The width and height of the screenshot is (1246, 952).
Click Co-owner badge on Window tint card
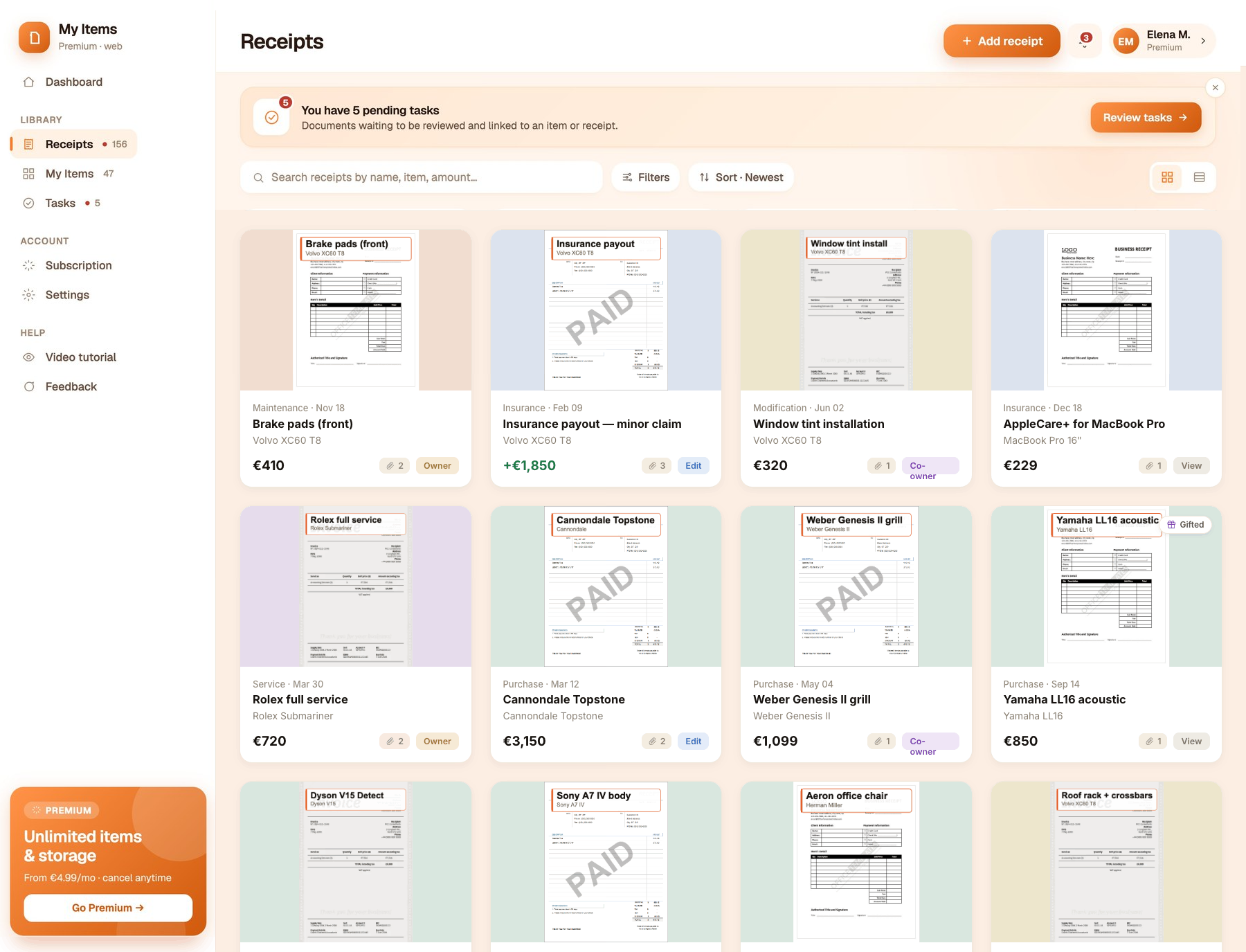(x=930, y=466)
